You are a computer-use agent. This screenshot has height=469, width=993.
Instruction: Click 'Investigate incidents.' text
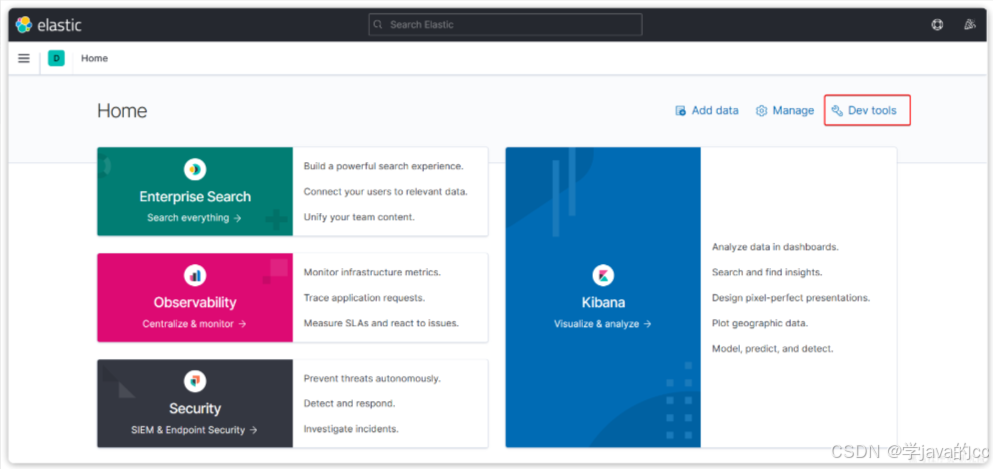pos(351,428)
